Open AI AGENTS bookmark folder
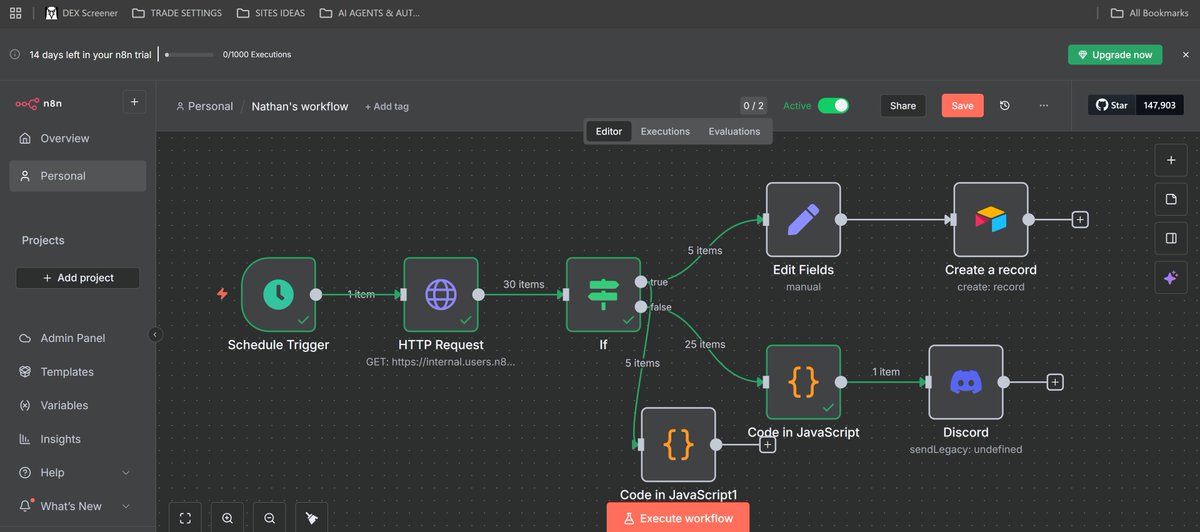The width and height of the screenshot is (1200, 532). click(x=370, y=13)
